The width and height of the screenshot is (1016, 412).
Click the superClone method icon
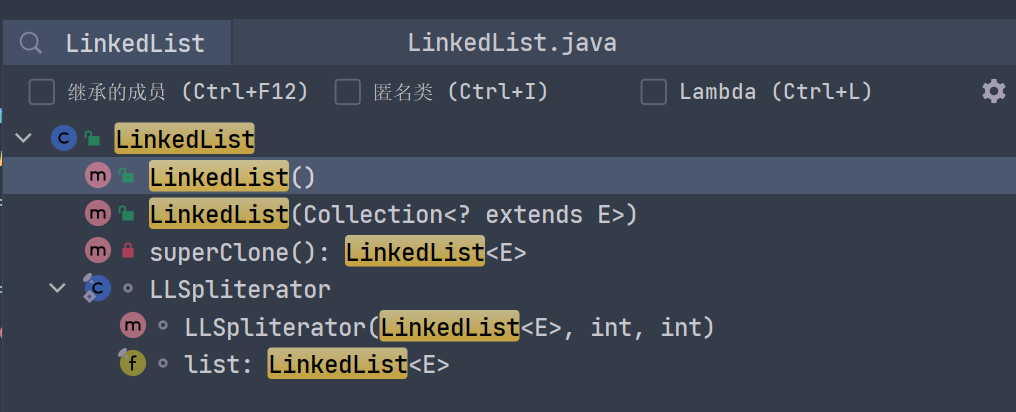(97, 252)
